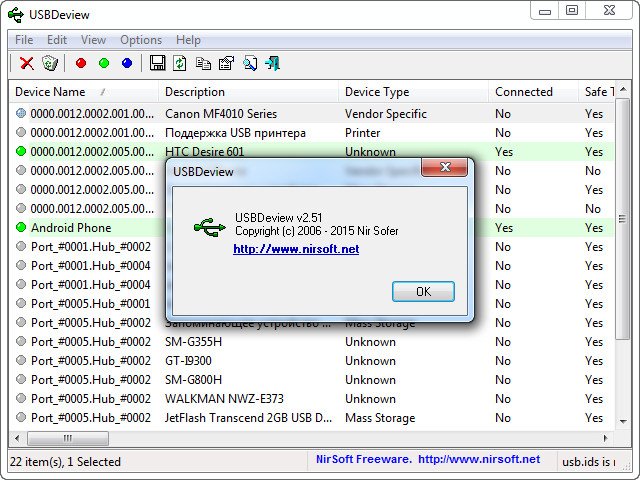Click the properties toolbar icon
The width and height of the screenshot is (640, 480).
pos(227,63)
